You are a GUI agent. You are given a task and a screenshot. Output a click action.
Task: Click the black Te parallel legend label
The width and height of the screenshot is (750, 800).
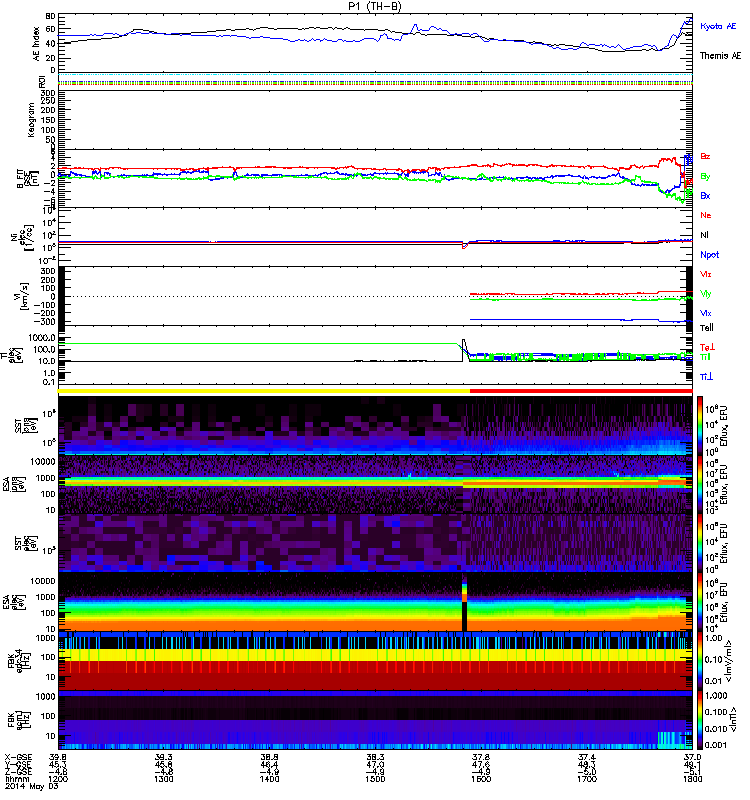coord(706,328)
